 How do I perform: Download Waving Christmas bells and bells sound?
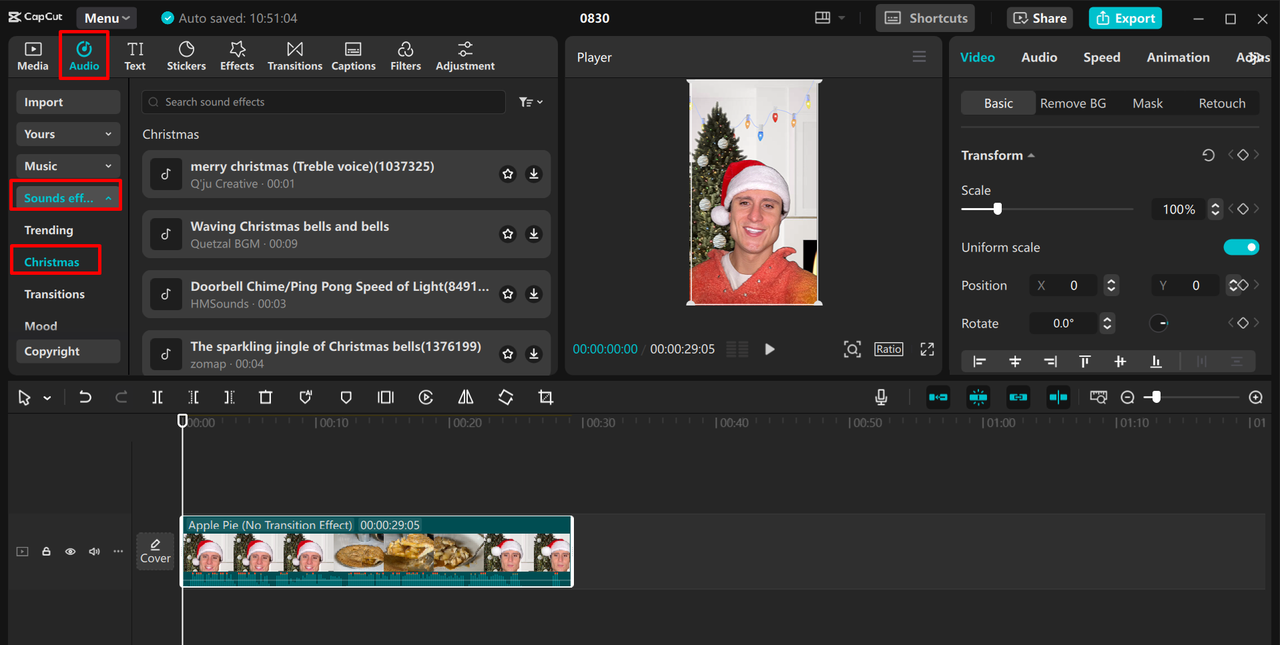534,234
